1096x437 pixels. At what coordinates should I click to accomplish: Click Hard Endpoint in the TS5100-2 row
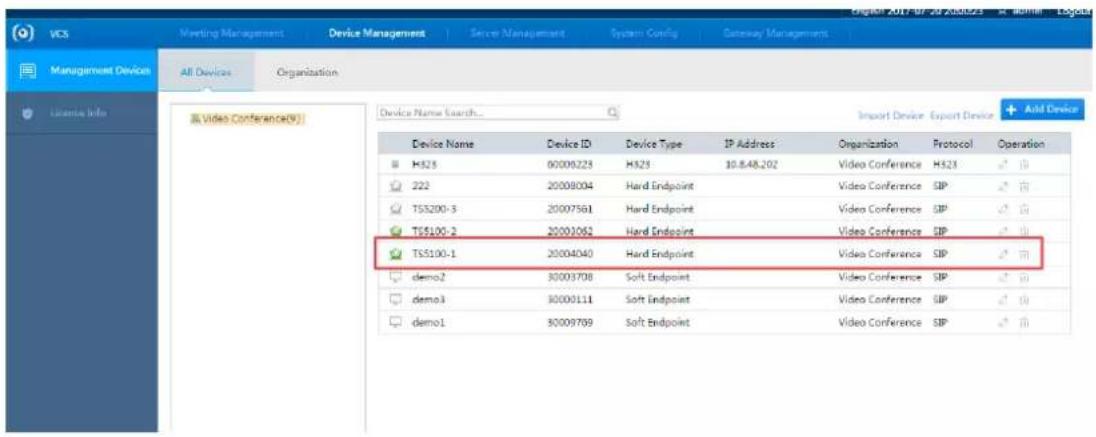click(x=660, y=231)
